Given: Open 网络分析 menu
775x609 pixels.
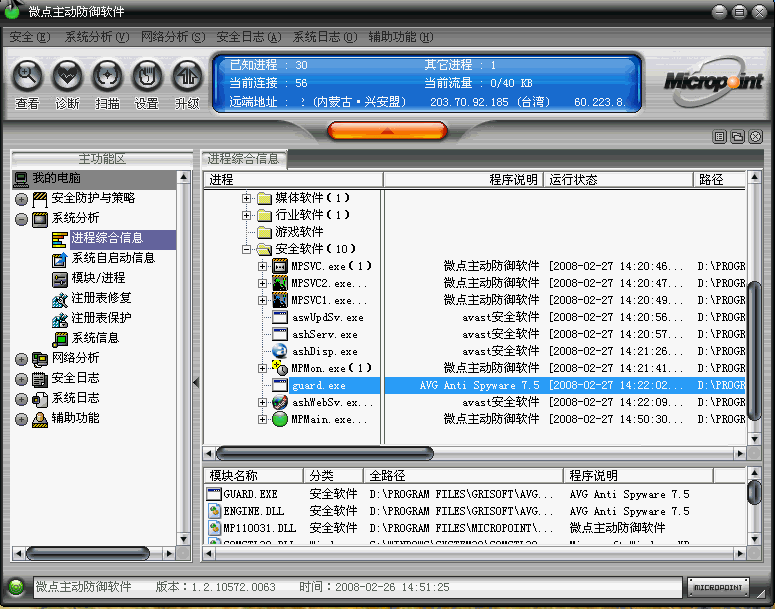Looking at the screenshot, I should (172, 37).
